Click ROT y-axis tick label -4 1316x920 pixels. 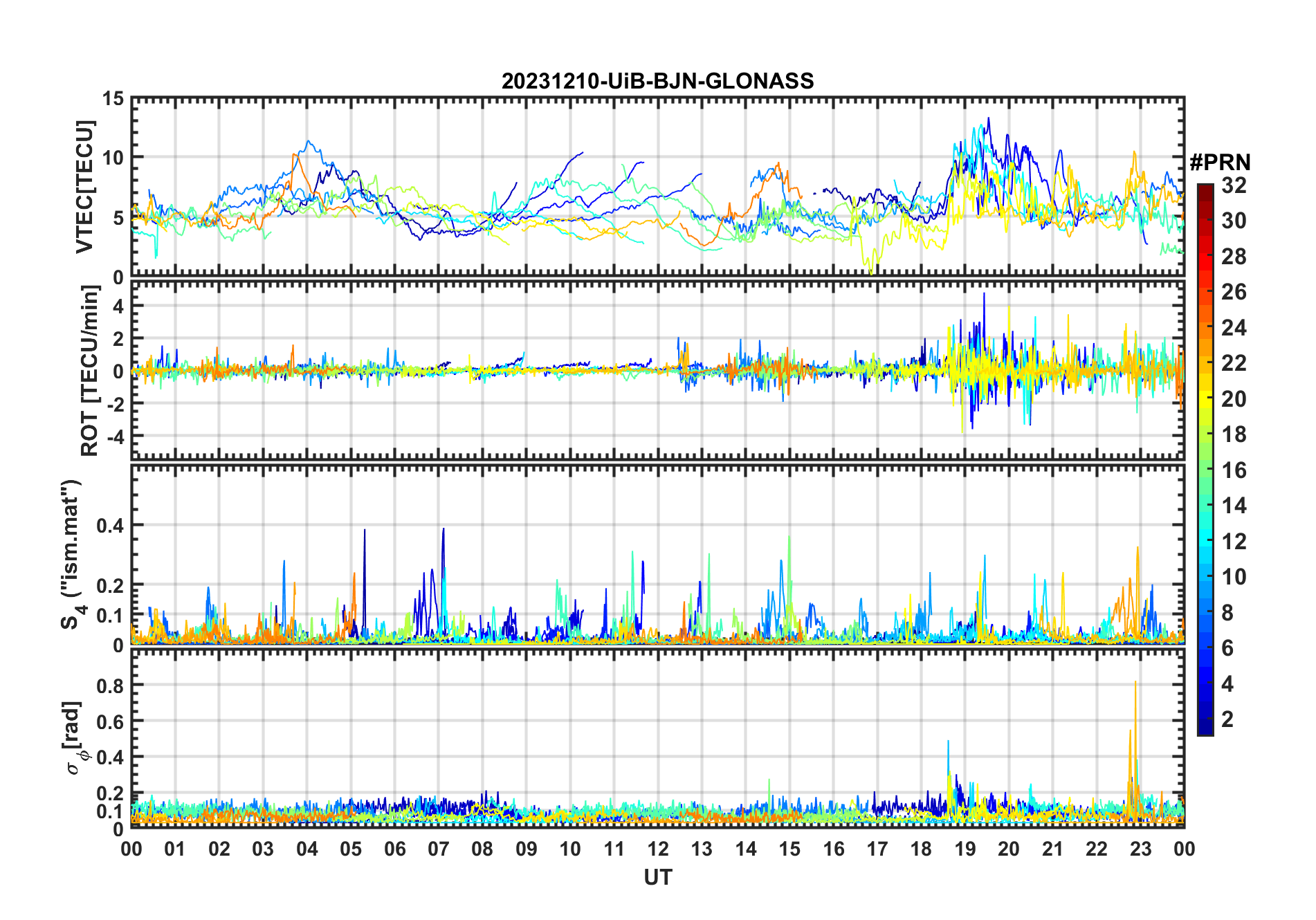[x=115, y=437]
